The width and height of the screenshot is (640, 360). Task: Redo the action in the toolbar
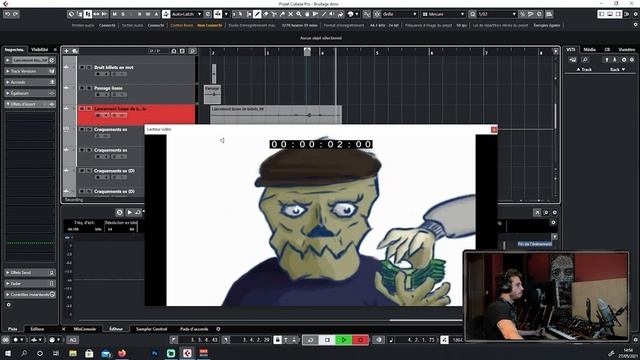click(x=16, y=14)
